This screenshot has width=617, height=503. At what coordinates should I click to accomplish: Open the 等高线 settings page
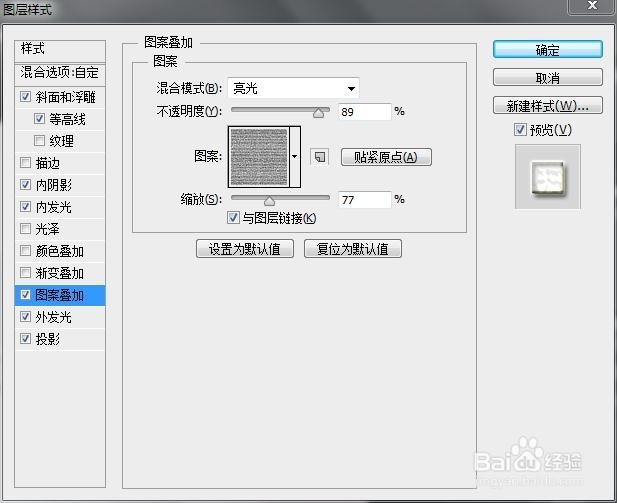(x=68, y=119)
